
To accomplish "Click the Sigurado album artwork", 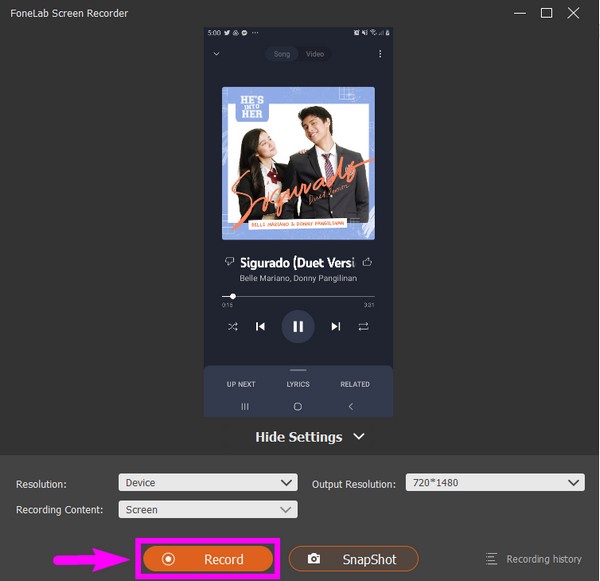I will tap(298, 163).
